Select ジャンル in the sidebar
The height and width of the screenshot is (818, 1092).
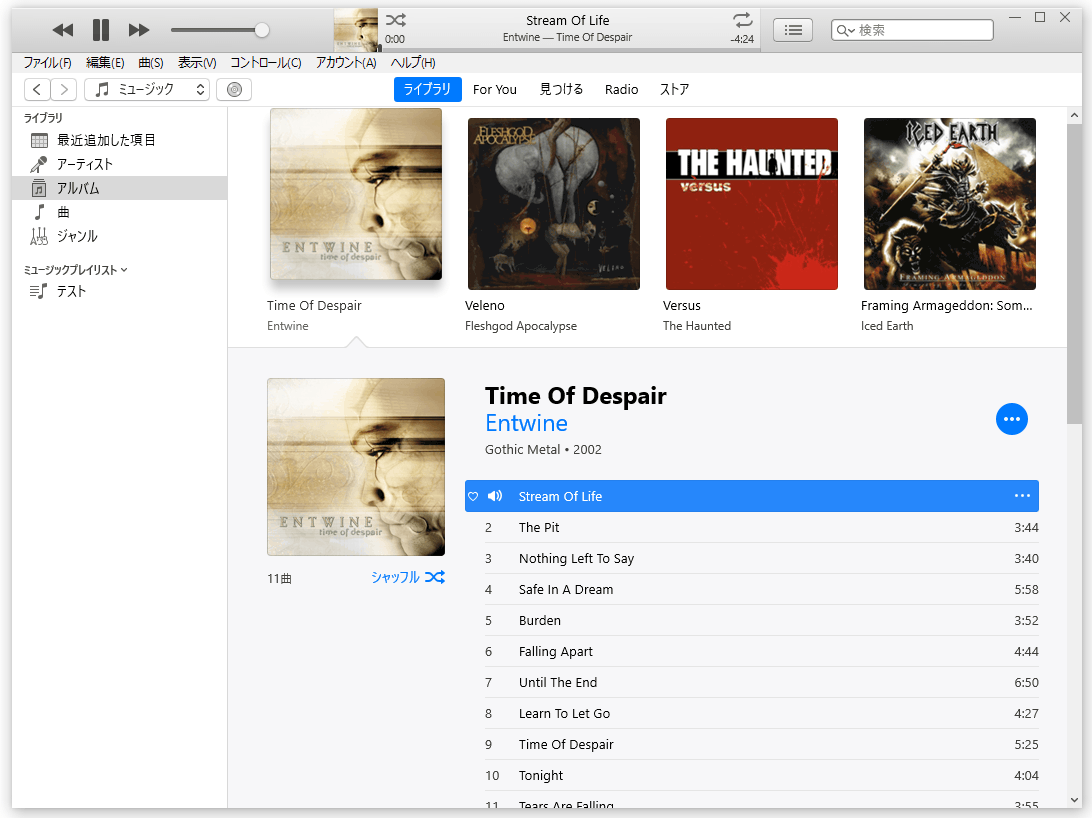click(x=119, y=236)
